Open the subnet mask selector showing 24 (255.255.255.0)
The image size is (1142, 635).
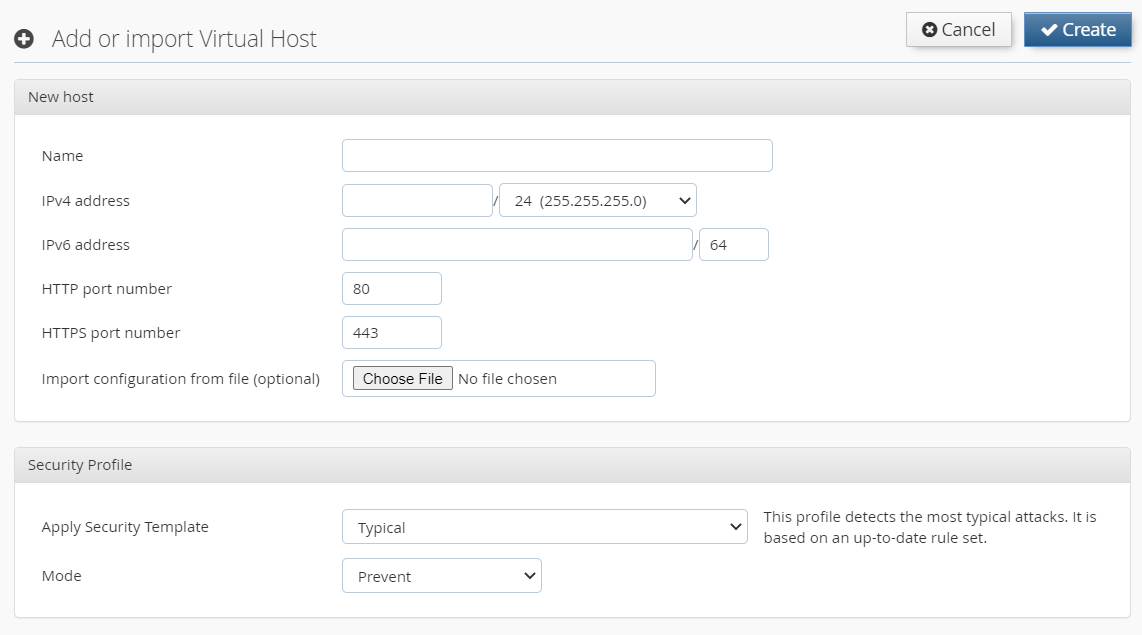coord(595,200)
